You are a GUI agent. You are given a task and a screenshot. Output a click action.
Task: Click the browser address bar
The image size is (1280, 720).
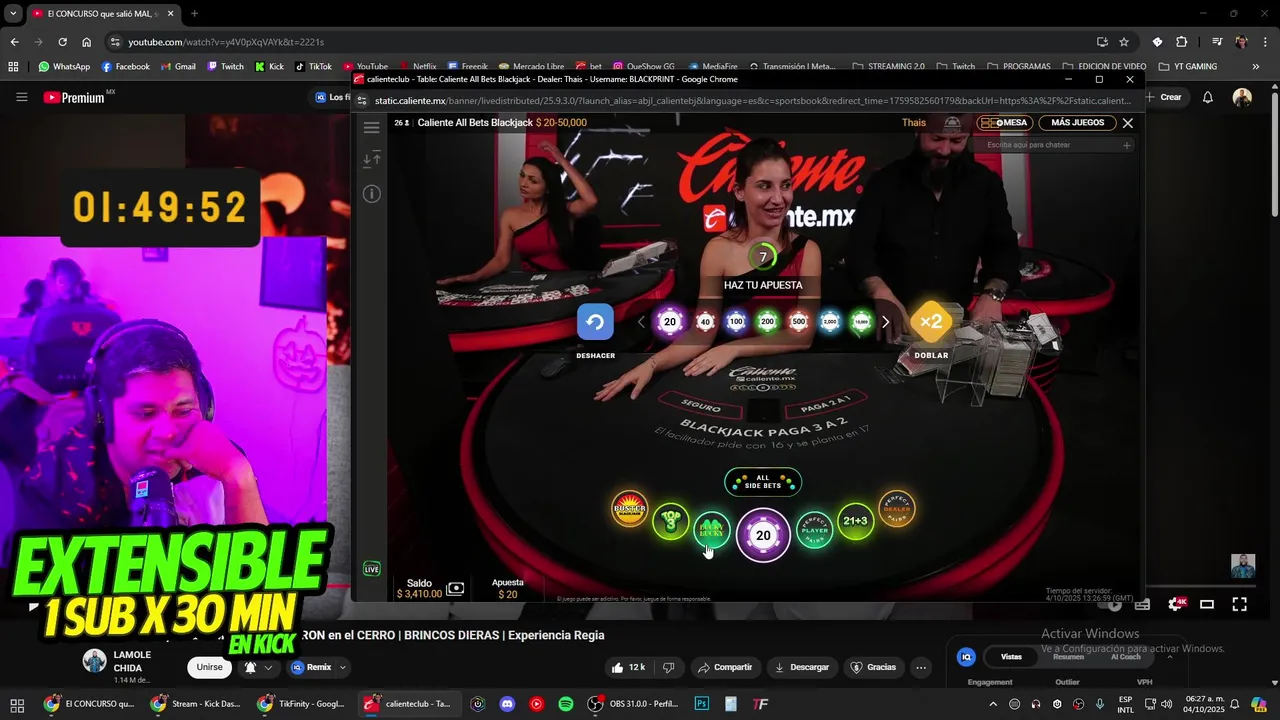(x=600, y=42)
